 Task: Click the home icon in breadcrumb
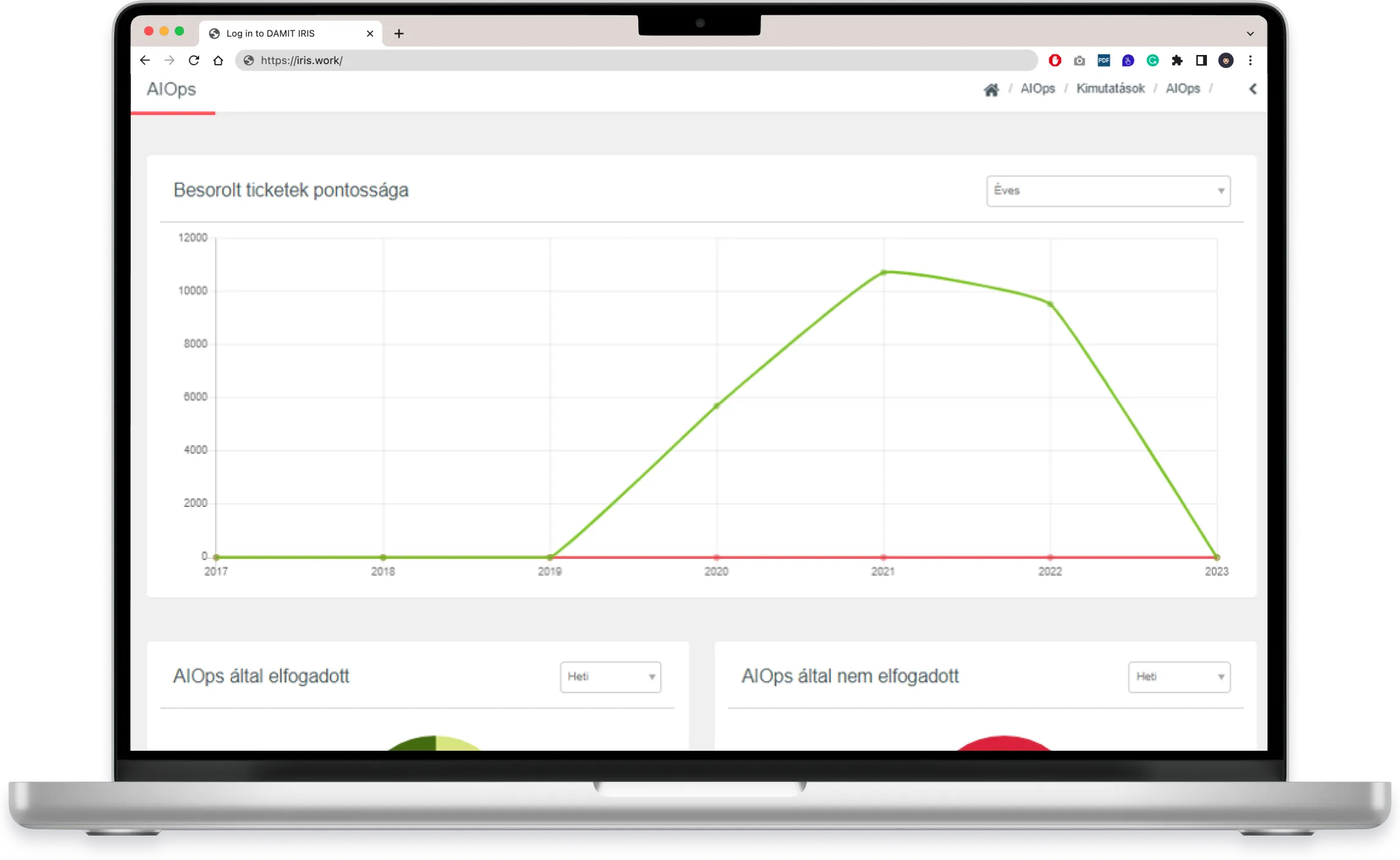click(991, 90)
